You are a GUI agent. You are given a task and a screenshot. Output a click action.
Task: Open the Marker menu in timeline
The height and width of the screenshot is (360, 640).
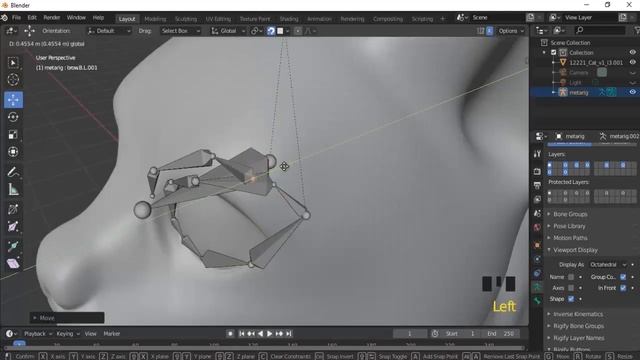(111, 334)
